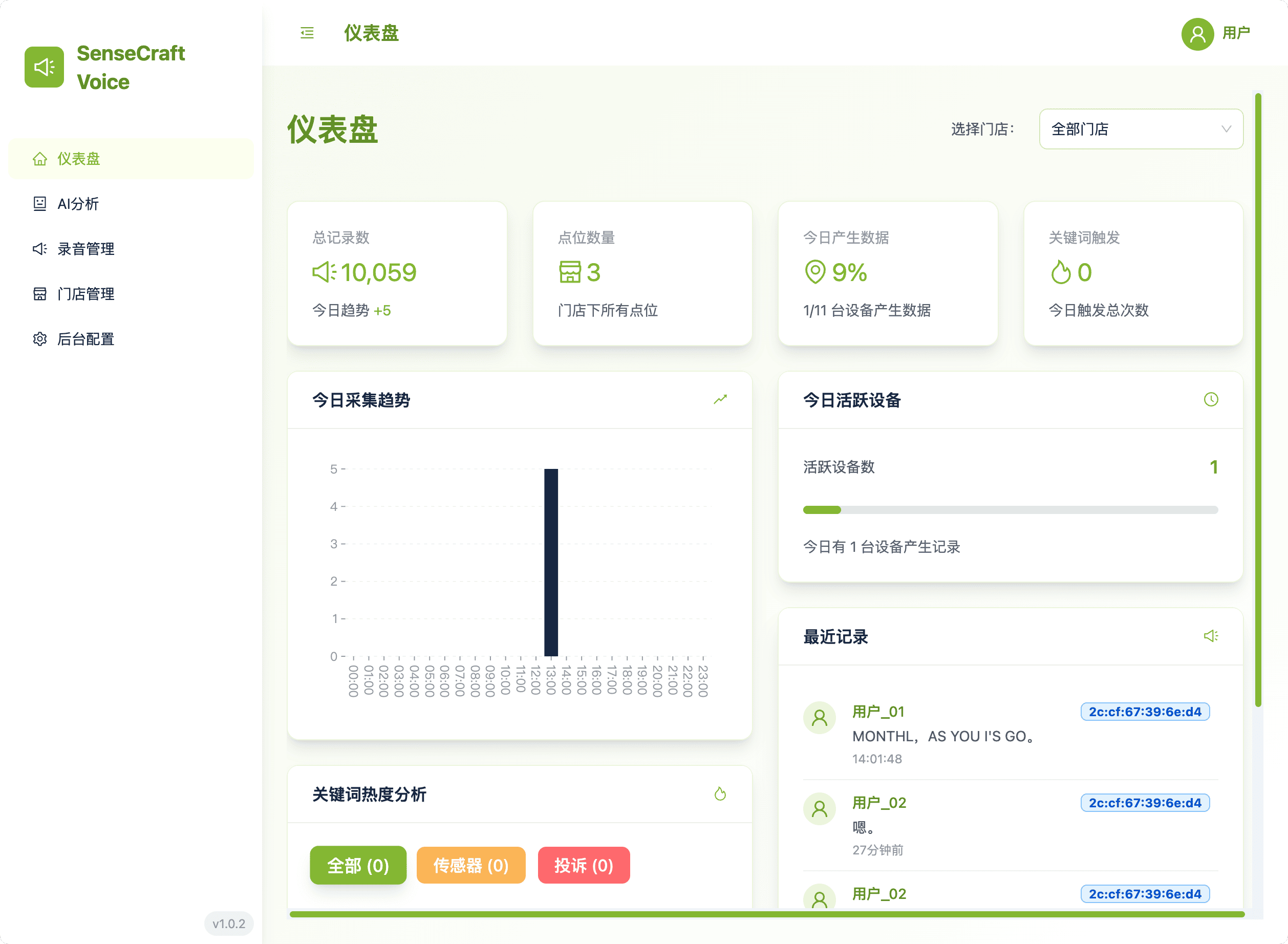The image size is (1288, 944).
Task: Click the speaker icon on 最近记录 panel
Action: 1211,635
